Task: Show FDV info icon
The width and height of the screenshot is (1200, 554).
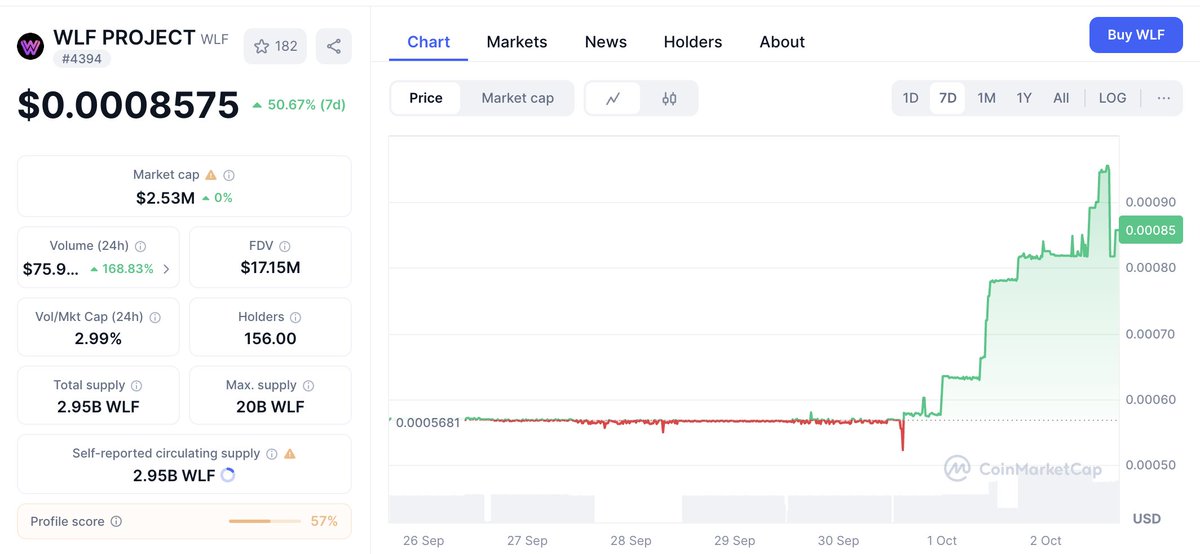Action: tap(285, 246)
